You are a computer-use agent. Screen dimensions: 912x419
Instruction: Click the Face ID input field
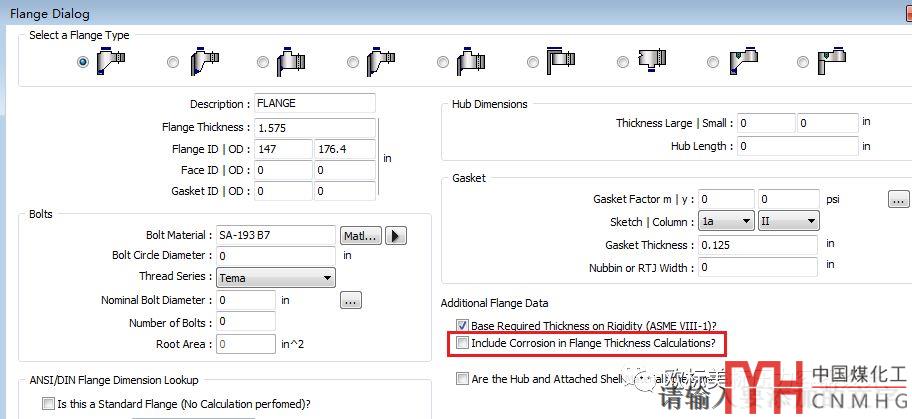[283, 170]
